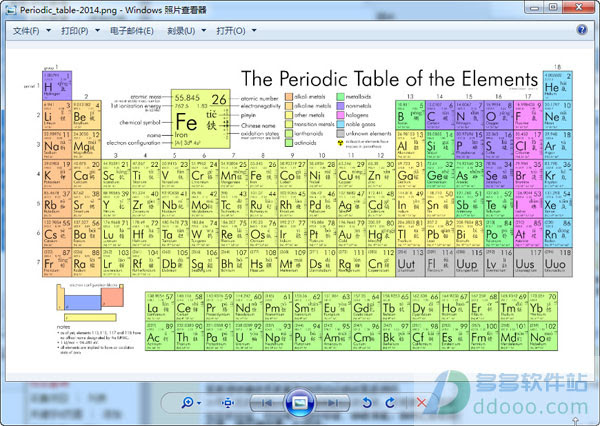Start the slideshow round button
Image resolution: width=600 pixels, height=426 pixels.
[x=300, y=403]
